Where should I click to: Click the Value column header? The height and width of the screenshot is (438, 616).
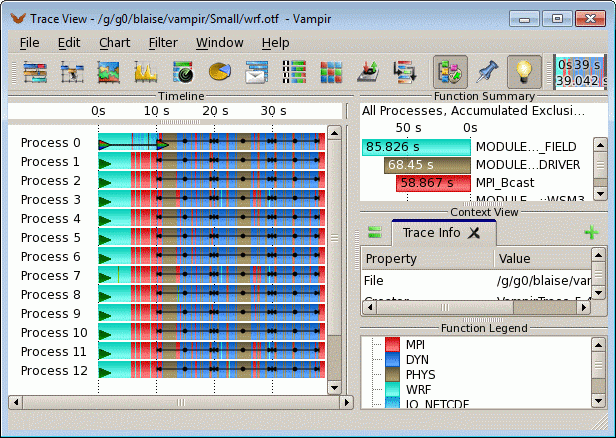543,259
